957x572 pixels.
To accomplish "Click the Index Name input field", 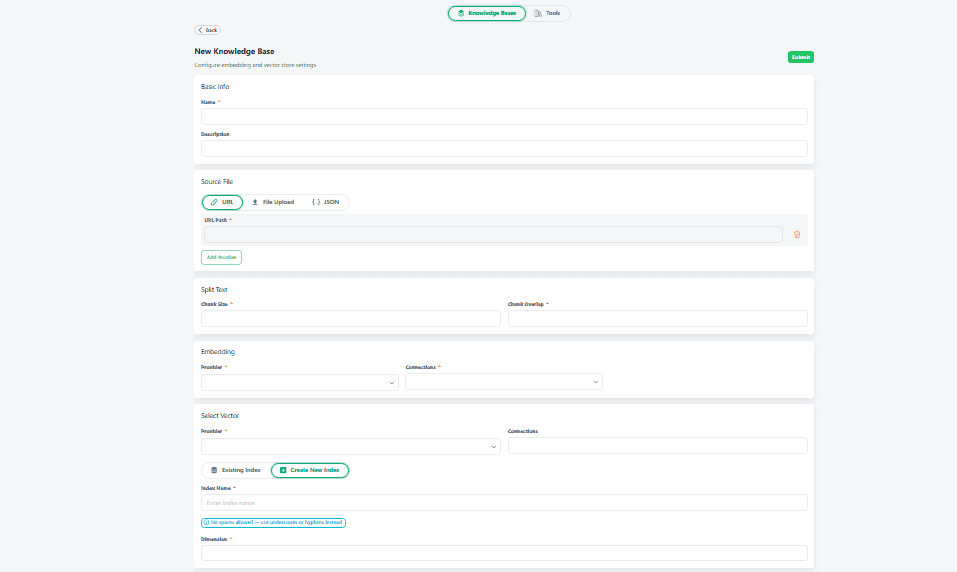I will [x=504, y=503].
